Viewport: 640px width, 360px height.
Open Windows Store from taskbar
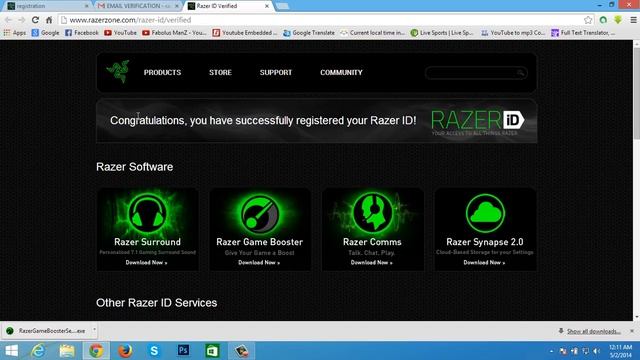212,351
